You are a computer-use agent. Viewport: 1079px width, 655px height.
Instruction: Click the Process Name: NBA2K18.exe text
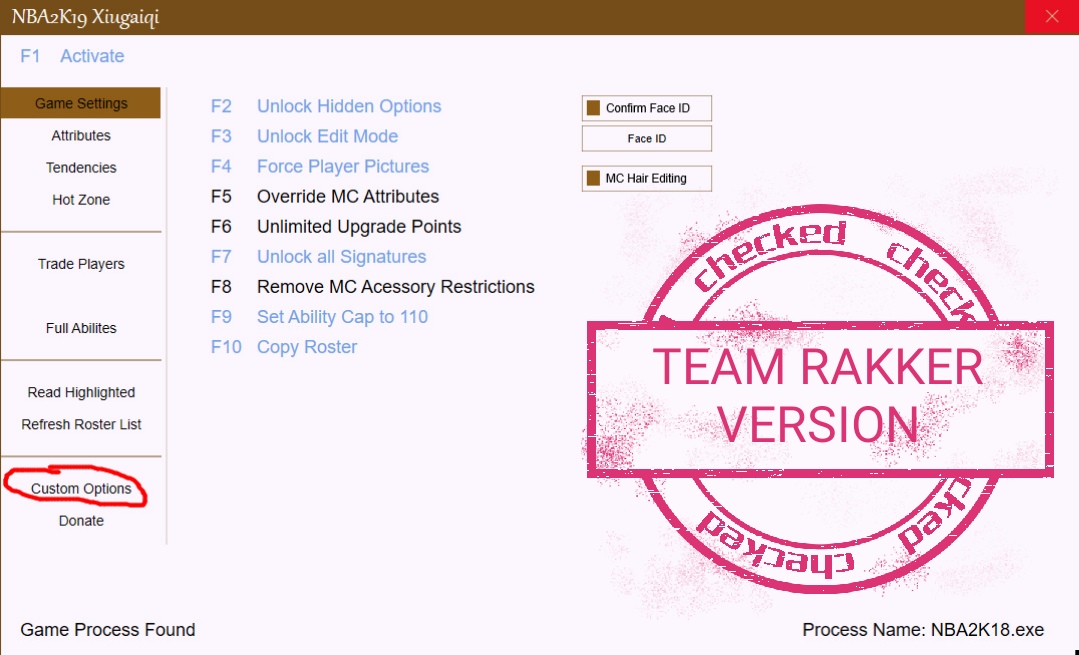click(923, 630)
